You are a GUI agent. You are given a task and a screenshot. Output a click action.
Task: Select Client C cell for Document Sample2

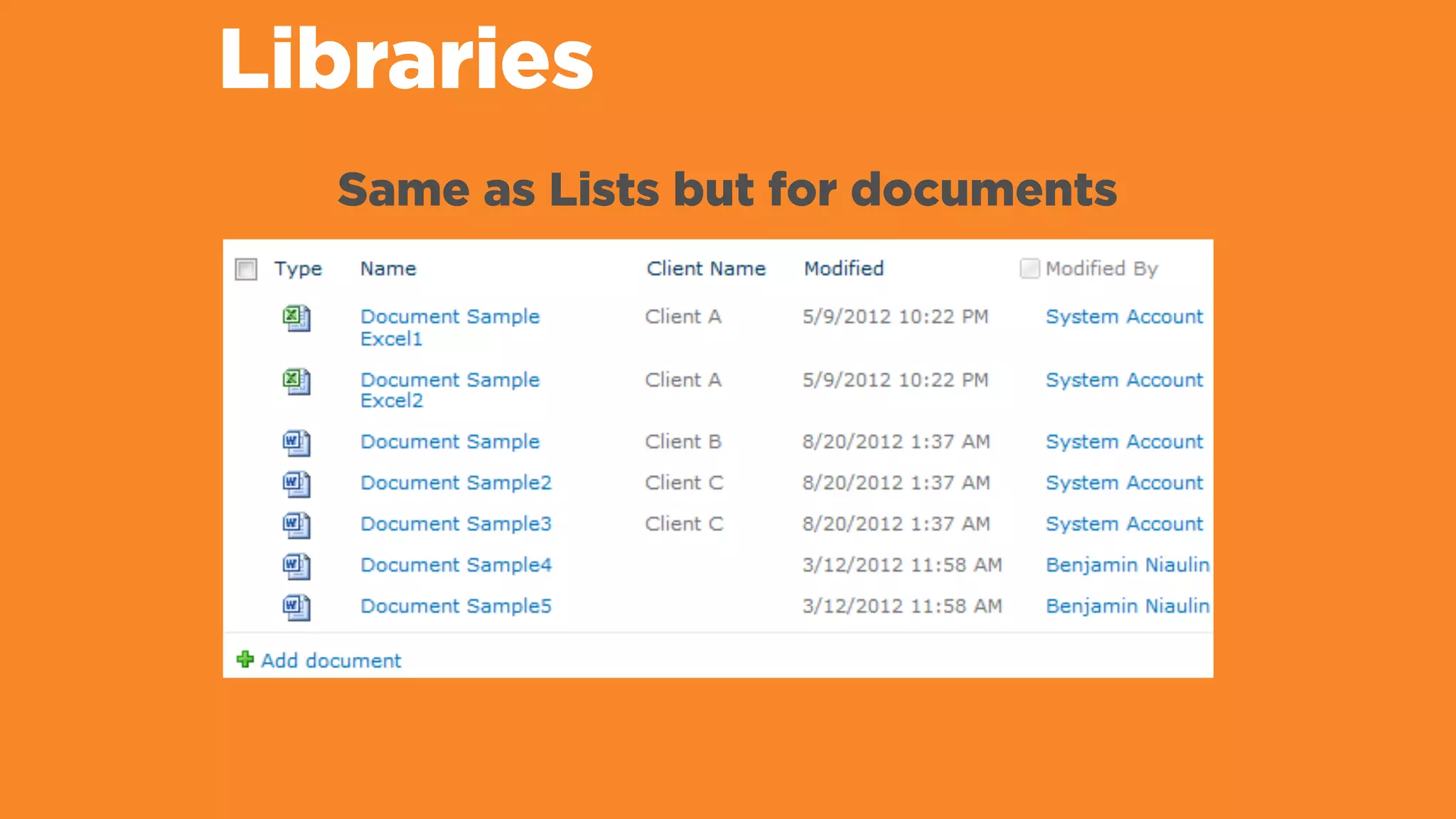(x=684, y=483)
